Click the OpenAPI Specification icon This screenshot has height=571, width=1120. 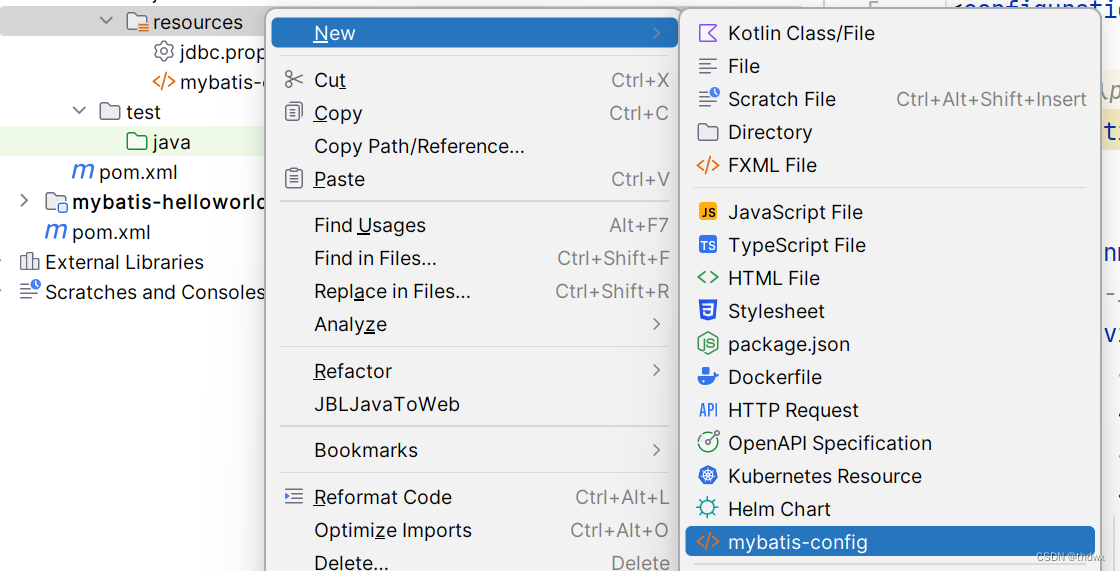[708, 443]
